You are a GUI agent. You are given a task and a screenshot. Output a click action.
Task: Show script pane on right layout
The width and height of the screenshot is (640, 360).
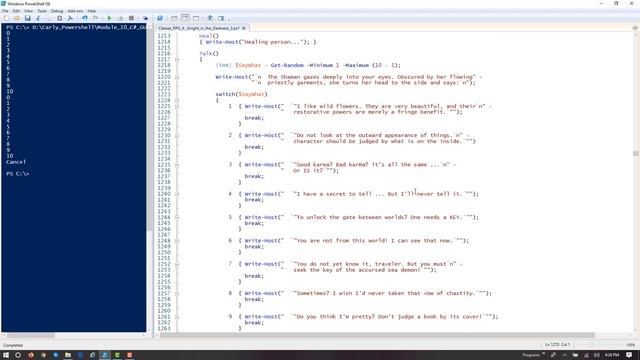[185, 18]
